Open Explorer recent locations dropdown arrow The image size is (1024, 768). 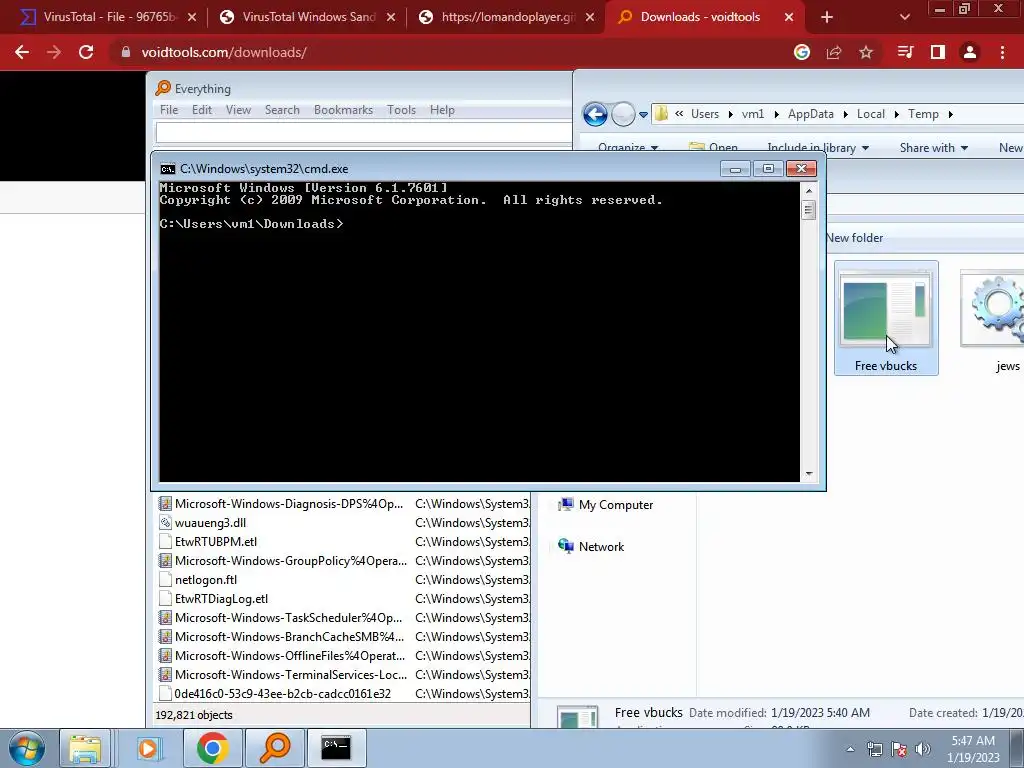(x=643, y=115)
